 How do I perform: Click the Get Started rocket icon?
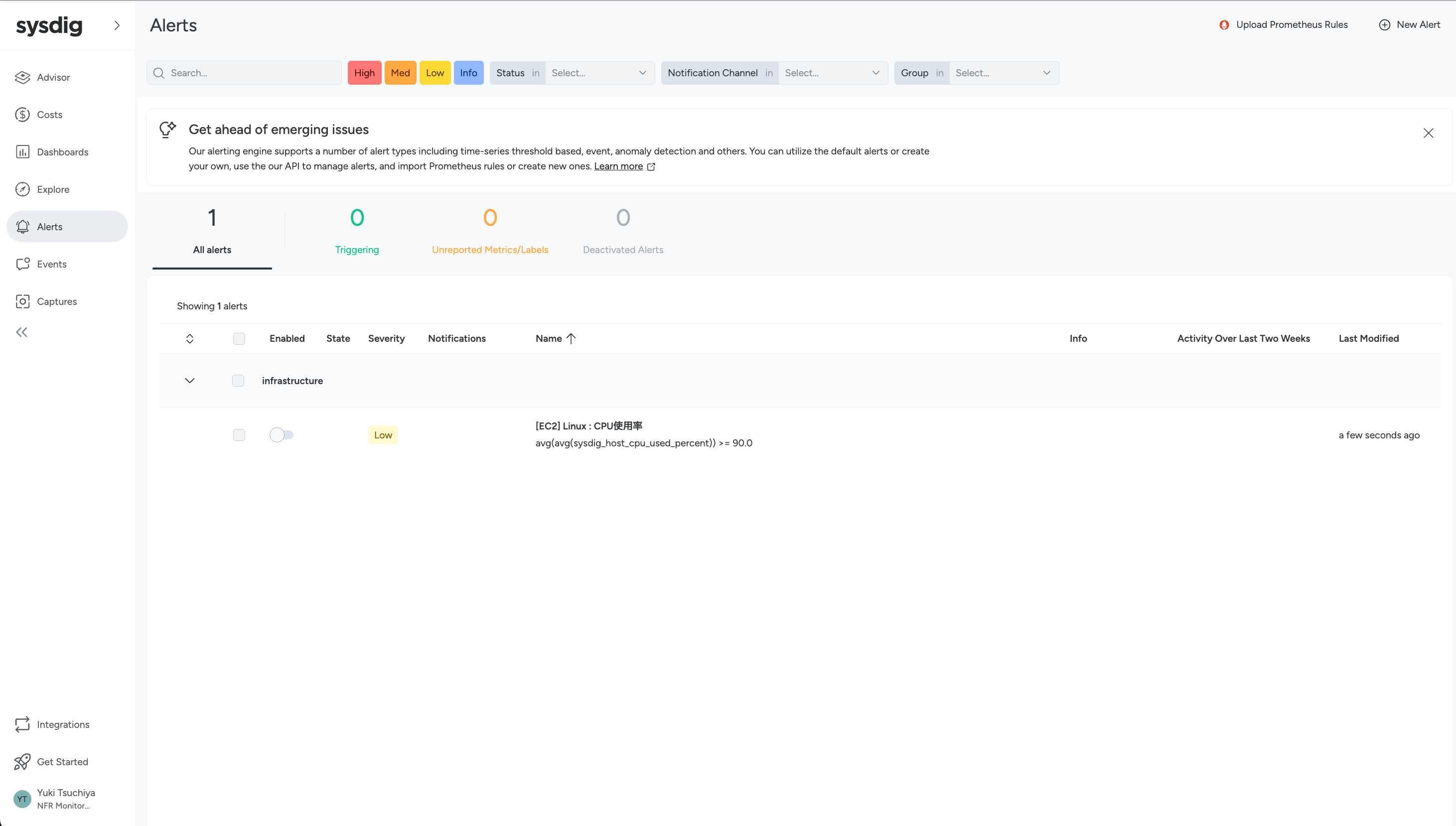pos(22,762)
